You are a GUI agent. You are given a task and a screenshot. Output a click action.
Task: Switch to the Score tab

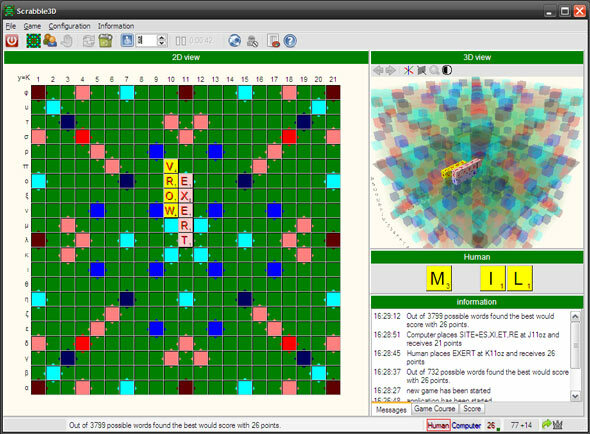tap(472, 408)
